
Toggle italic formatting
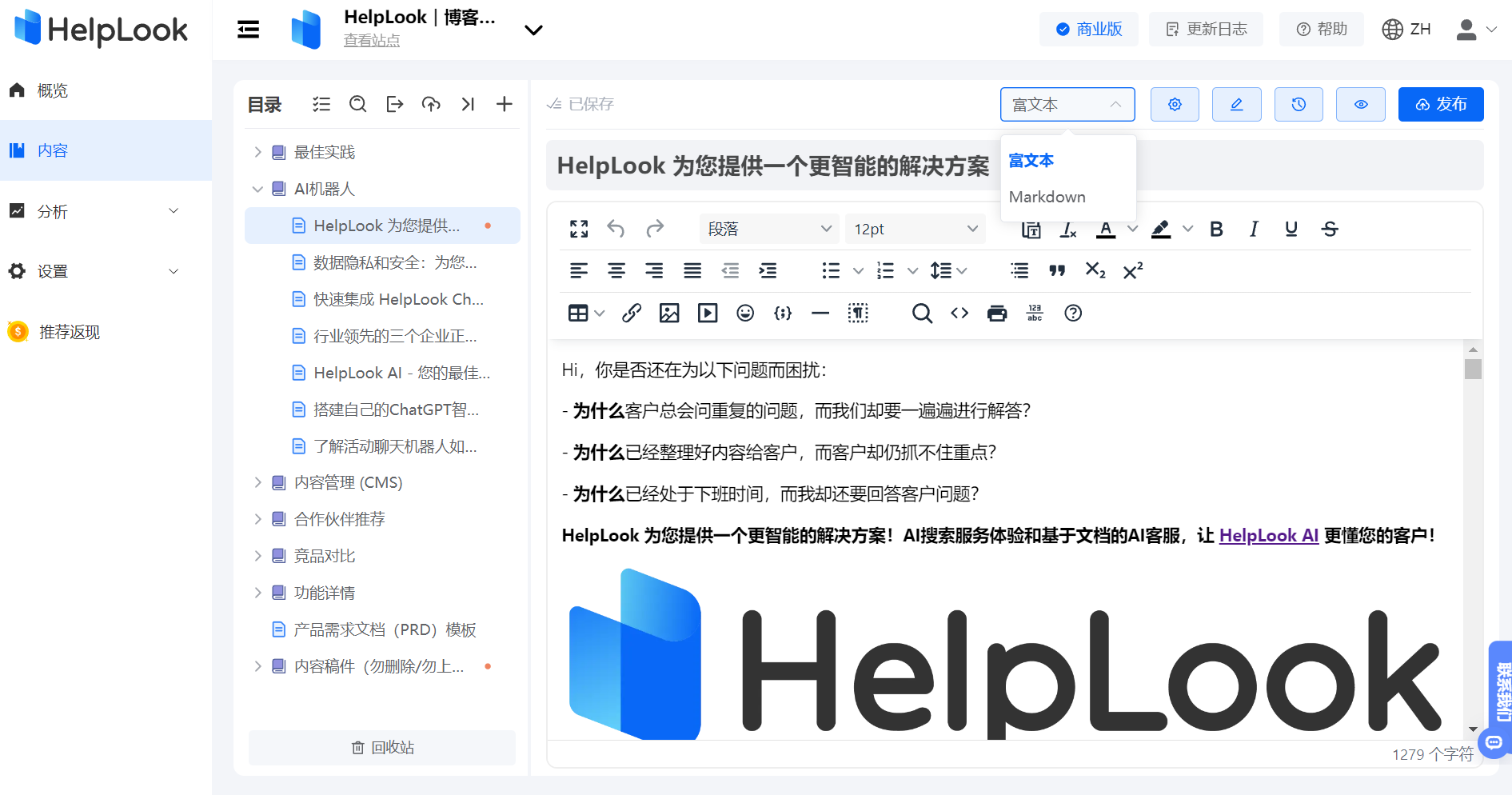point(1254,230)
